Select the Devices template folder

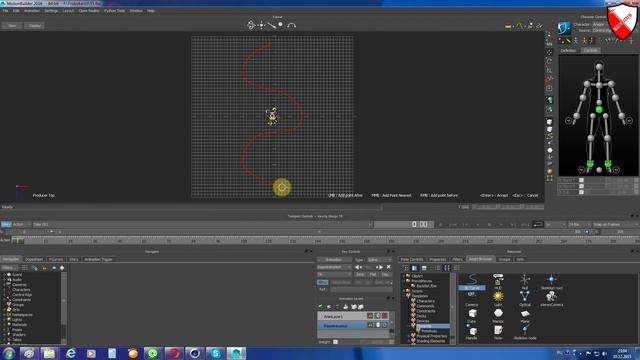point(423,321)
